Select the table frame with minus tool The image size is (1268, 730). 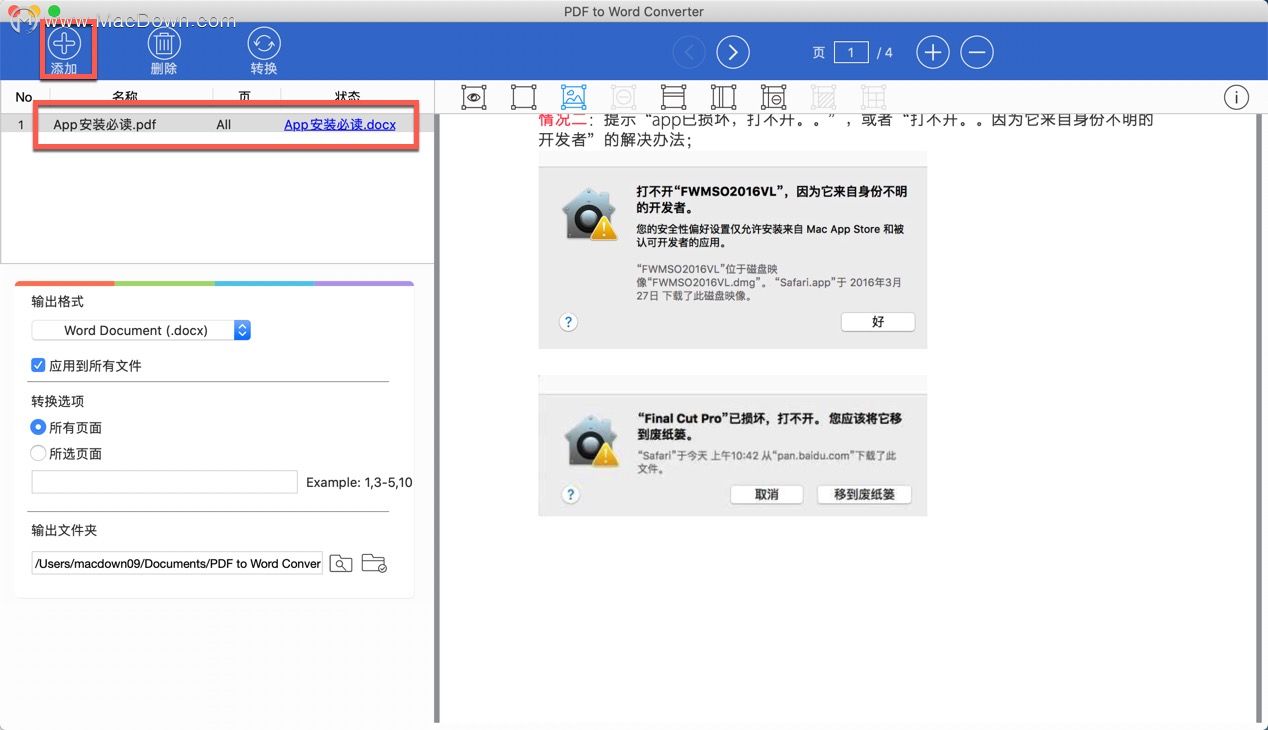pos(773,97)
